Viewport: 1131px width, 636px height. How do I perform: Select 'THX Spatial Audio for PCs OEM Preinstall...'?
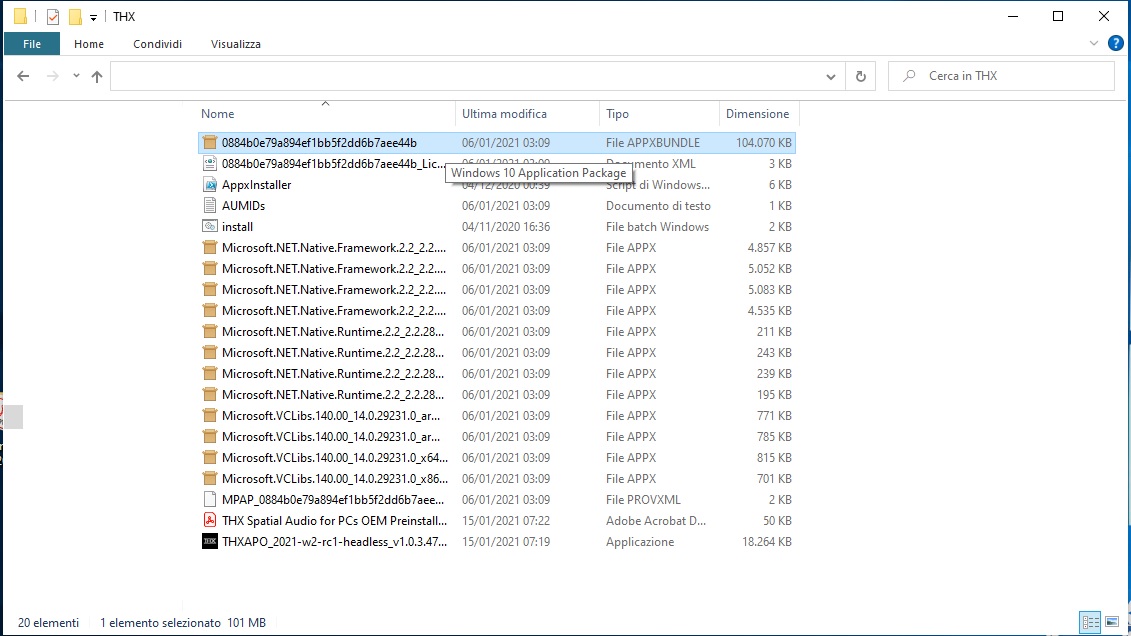tap(334, 520)
